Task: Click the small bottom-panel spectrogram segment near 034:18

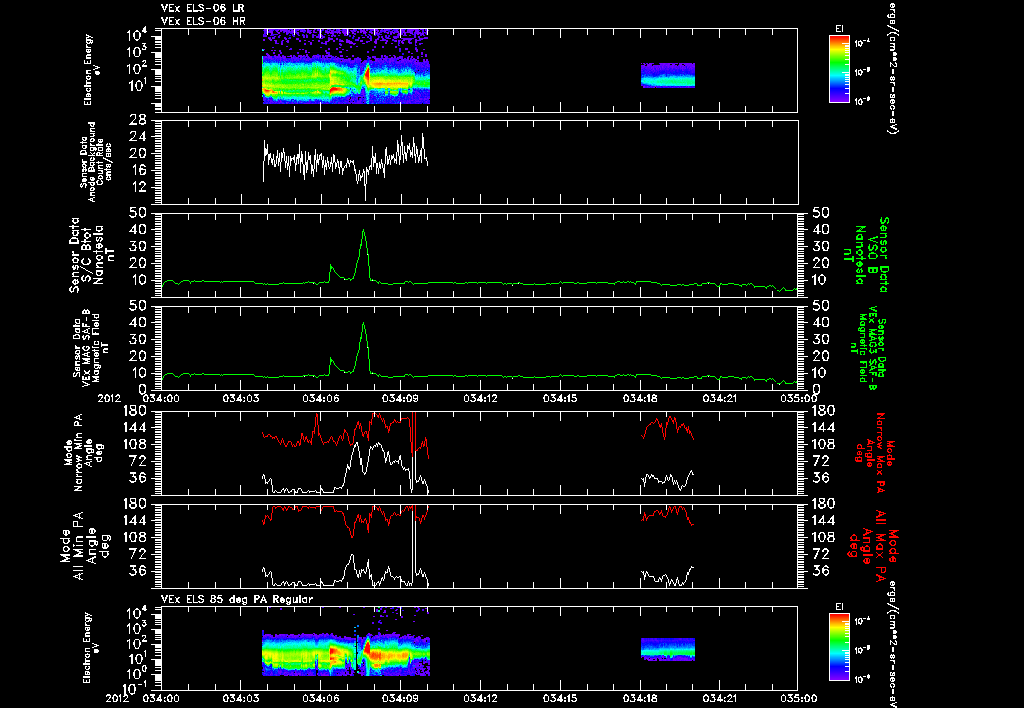Action: point(667,649)
